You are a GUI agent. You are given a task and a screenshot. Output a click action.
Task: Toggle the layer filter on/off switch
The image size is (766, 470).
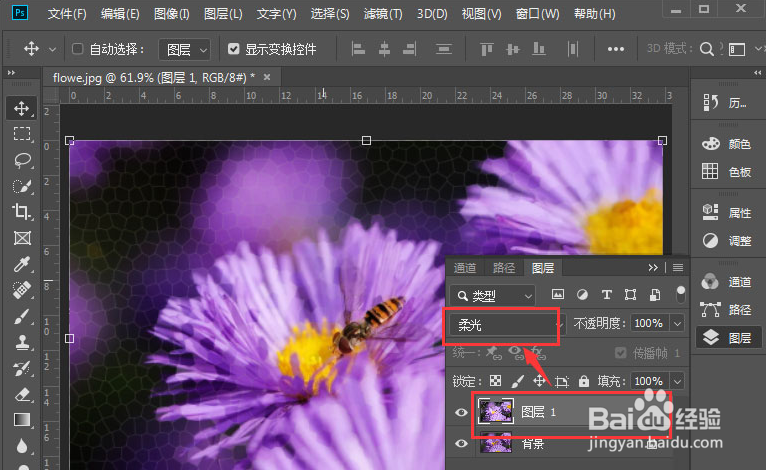[680, 294]
